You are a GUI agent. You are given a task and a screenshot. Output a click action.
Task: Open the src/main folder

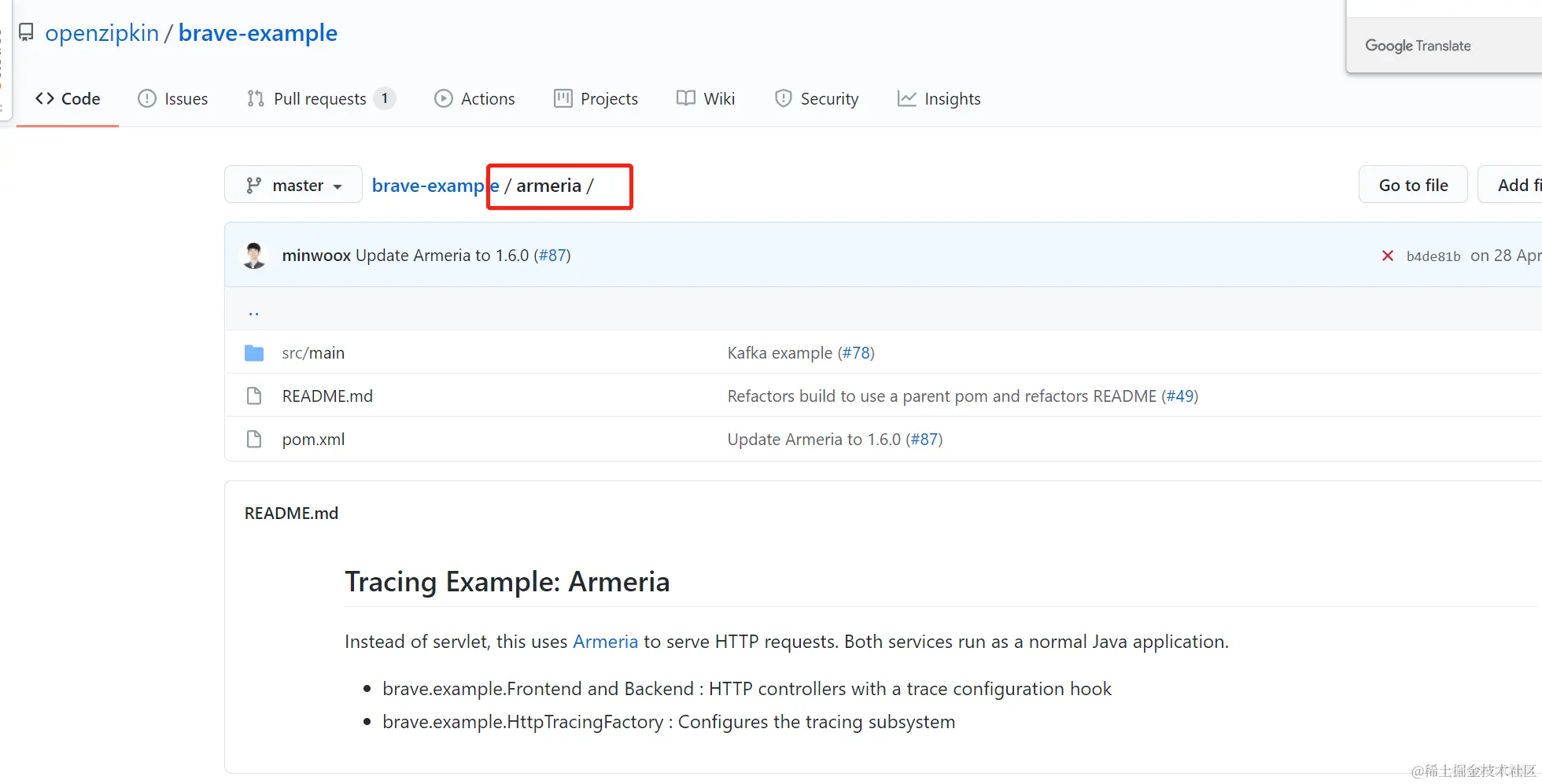click(x=313, y=353)
